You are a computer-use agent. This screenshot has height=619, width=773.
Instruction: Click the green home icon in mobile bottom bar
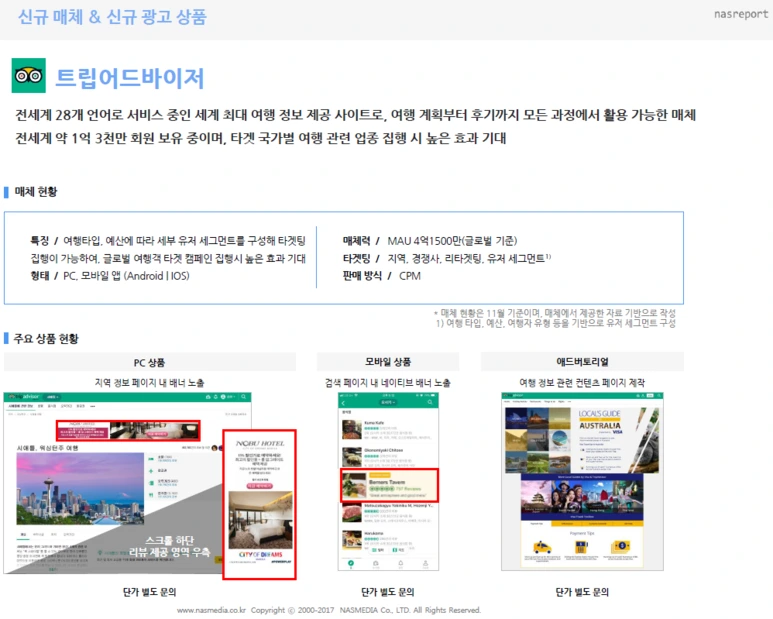click(x=351, y=563)
